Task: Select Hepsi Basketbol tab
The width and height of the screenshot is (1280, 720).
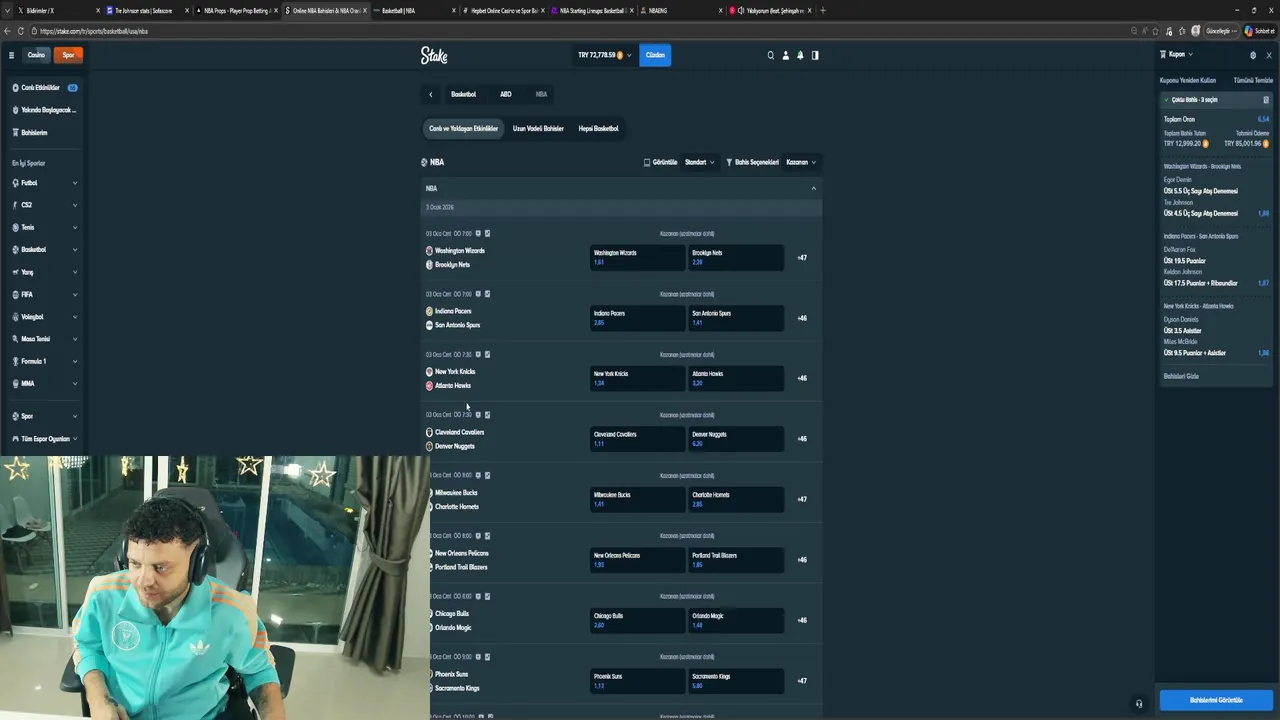Action: point(598,128)
